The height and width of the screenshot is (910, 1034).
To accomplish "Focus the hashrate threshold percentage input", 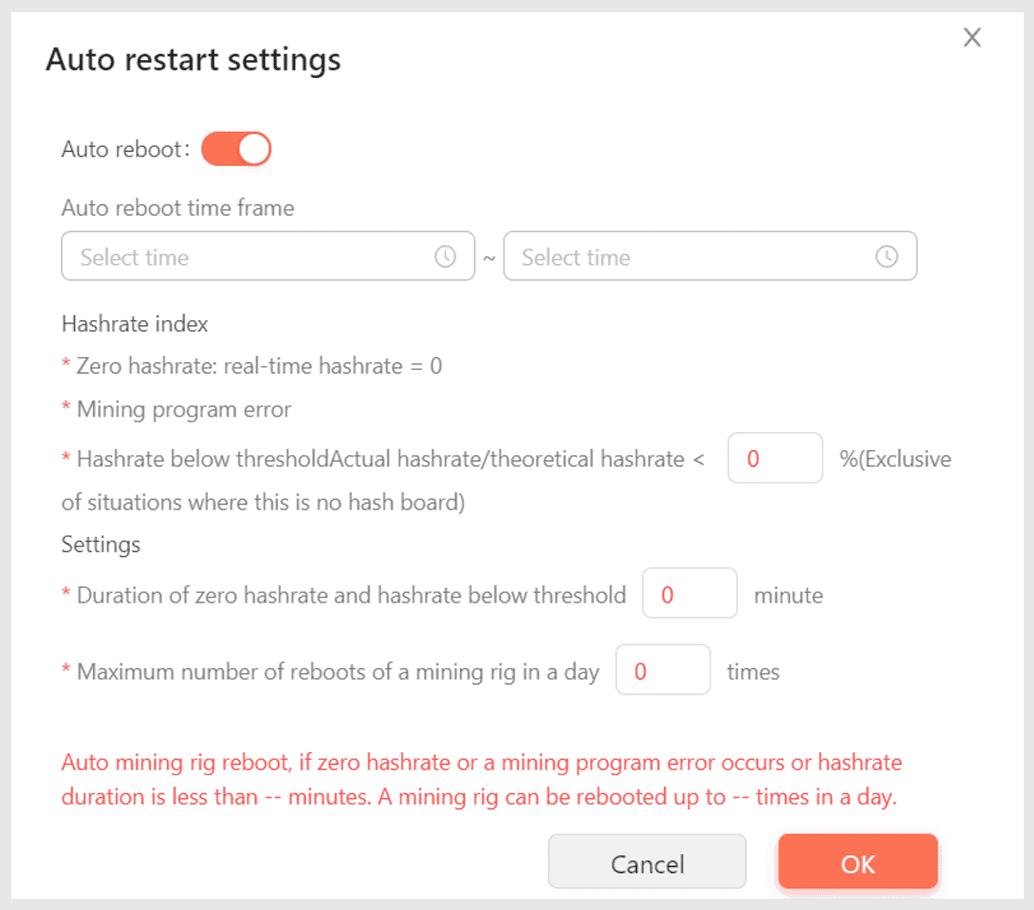I will point(775,458).
